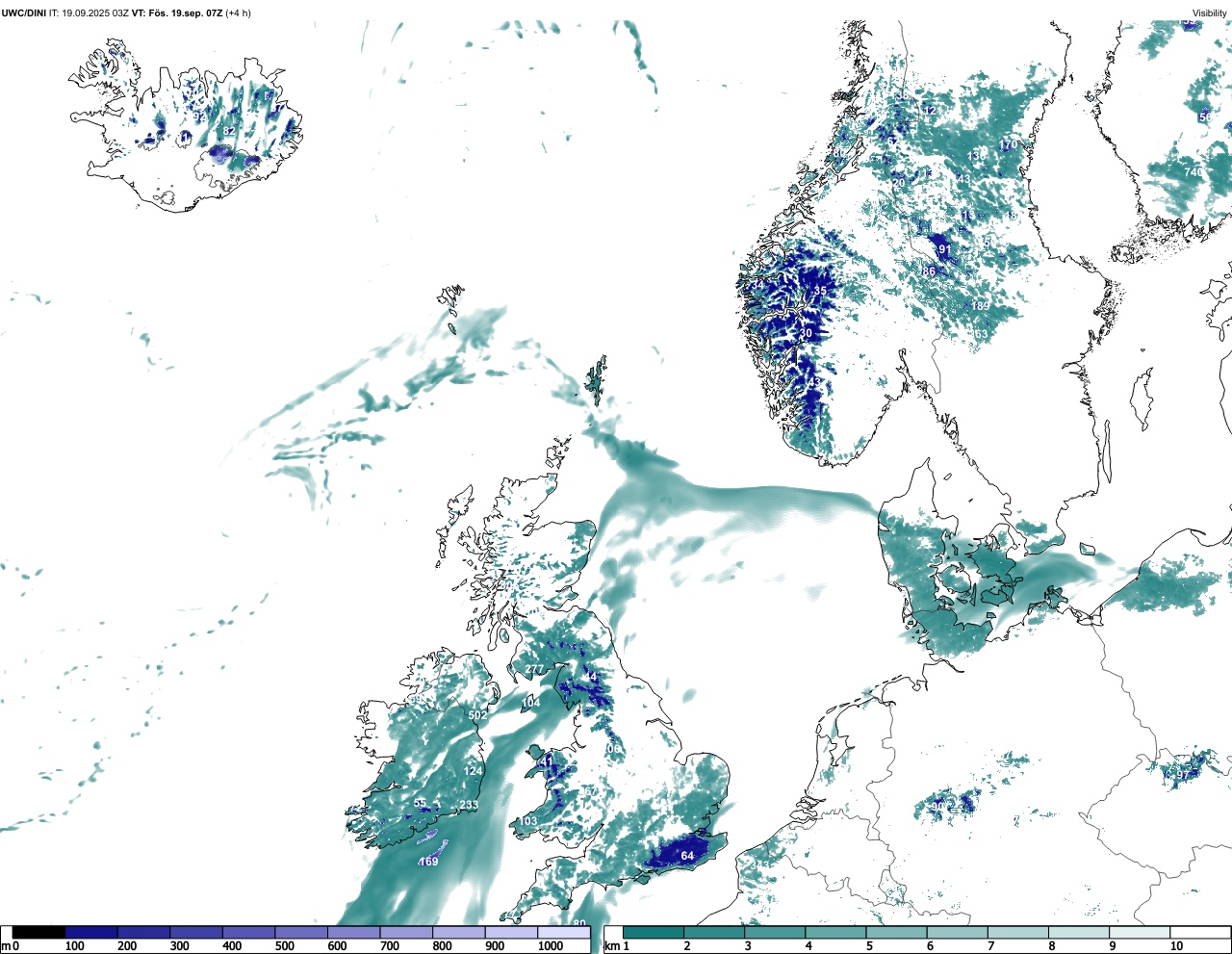Click the initial time "19.09.2025 03Z"
This screenshot has height=954, width=1232.
point(95,13)
